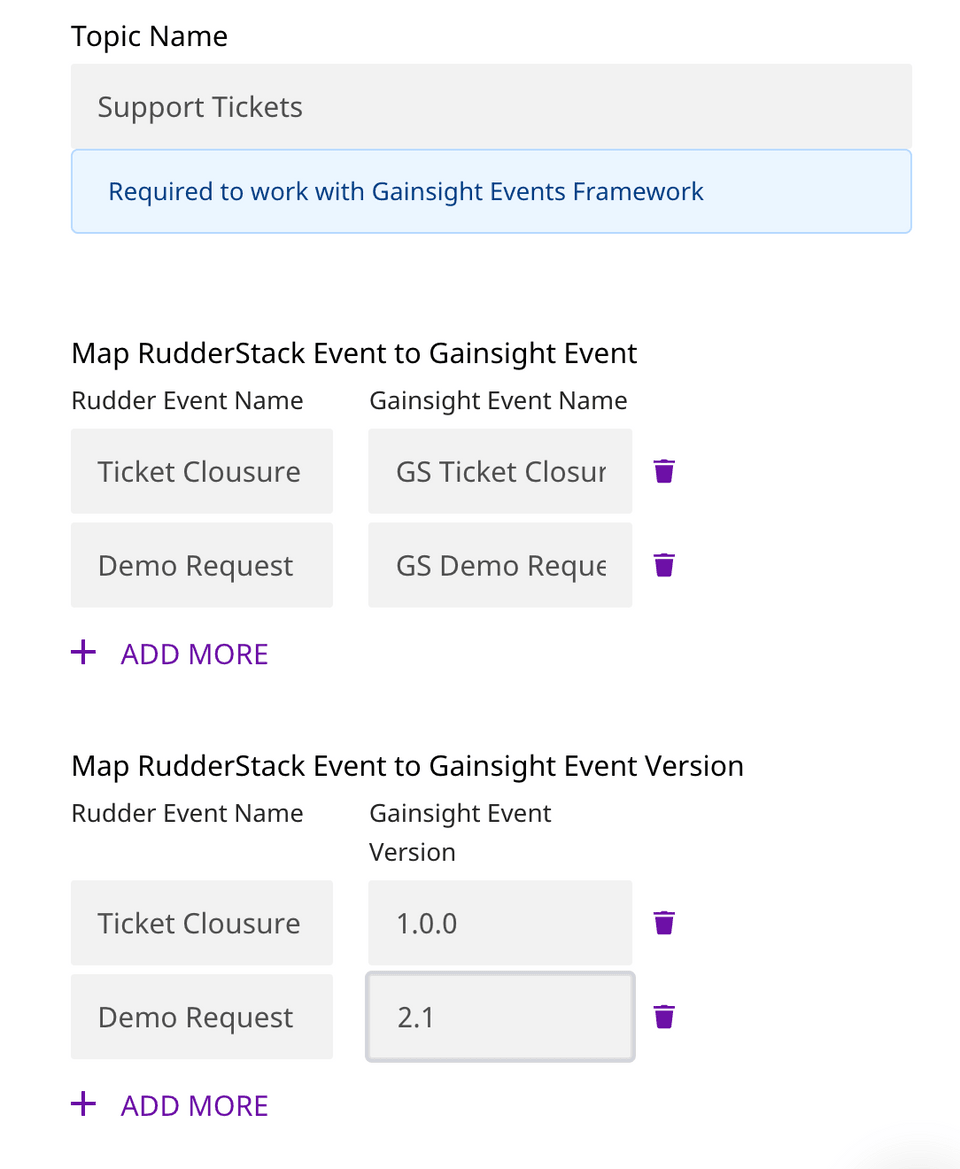Click the trash icon next to GS Ticket Closur
The image size is (960, 1169).
(x=663, y=471)
